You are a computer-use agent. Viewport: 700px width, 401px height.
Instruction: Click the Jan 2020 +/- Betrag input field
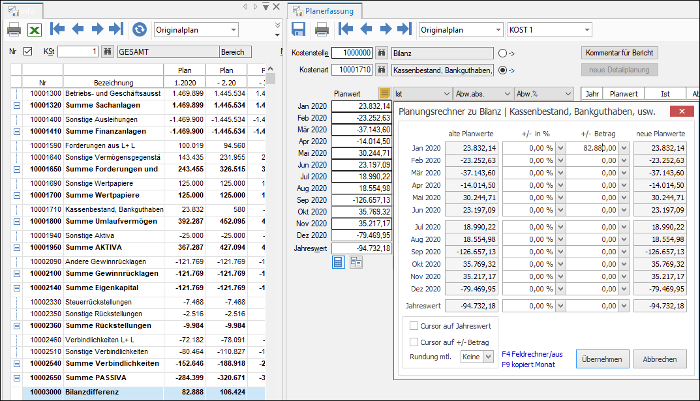592,148
